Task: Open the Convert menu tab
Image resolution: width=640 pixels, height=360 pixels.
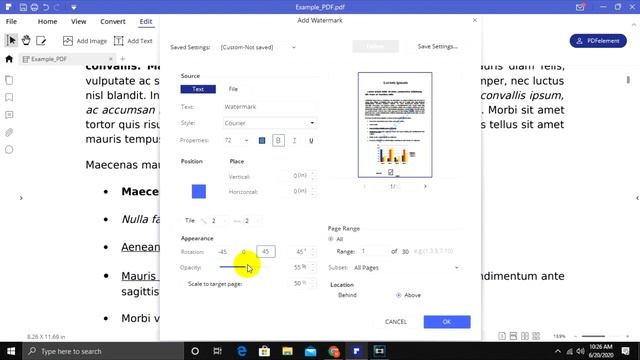Action: tap(113, 22)
